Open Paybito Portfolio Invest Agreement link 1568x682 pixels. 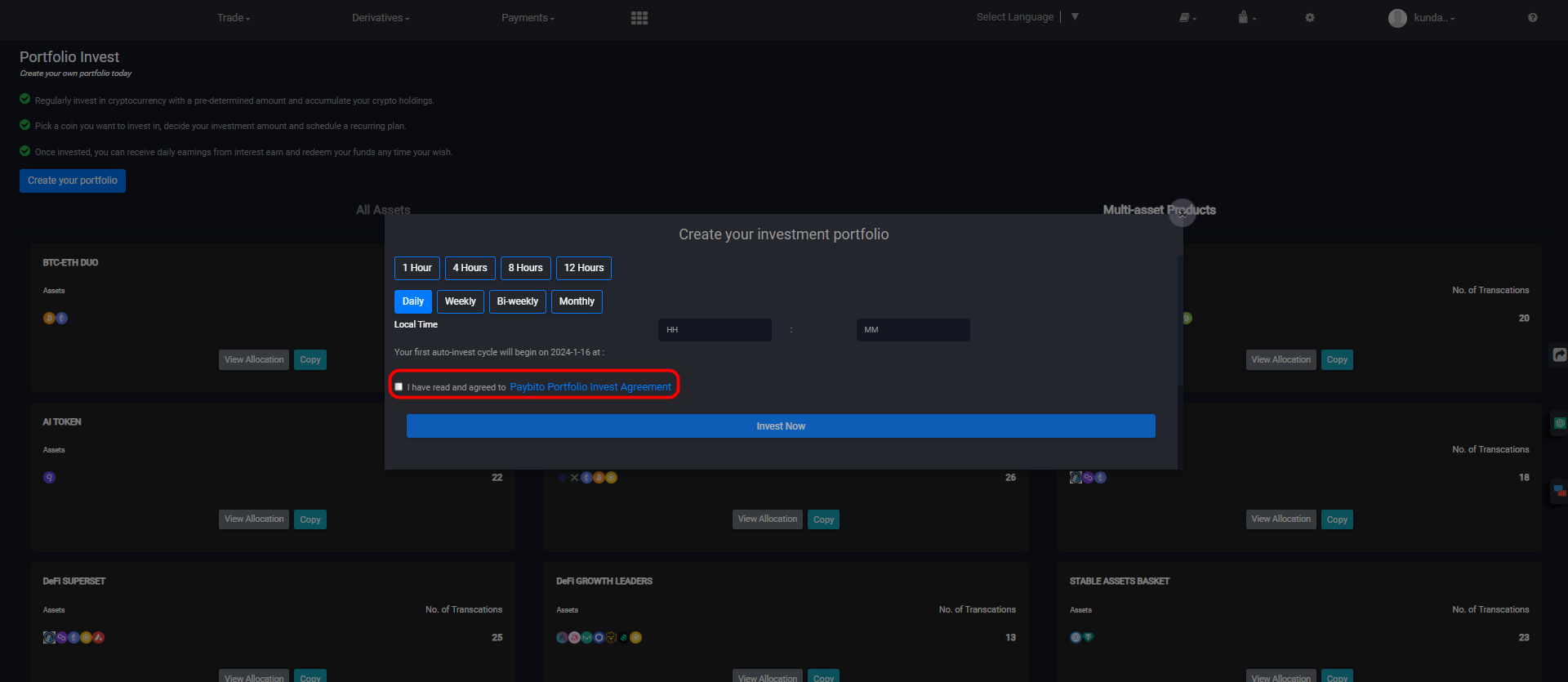tap(590, 387)
